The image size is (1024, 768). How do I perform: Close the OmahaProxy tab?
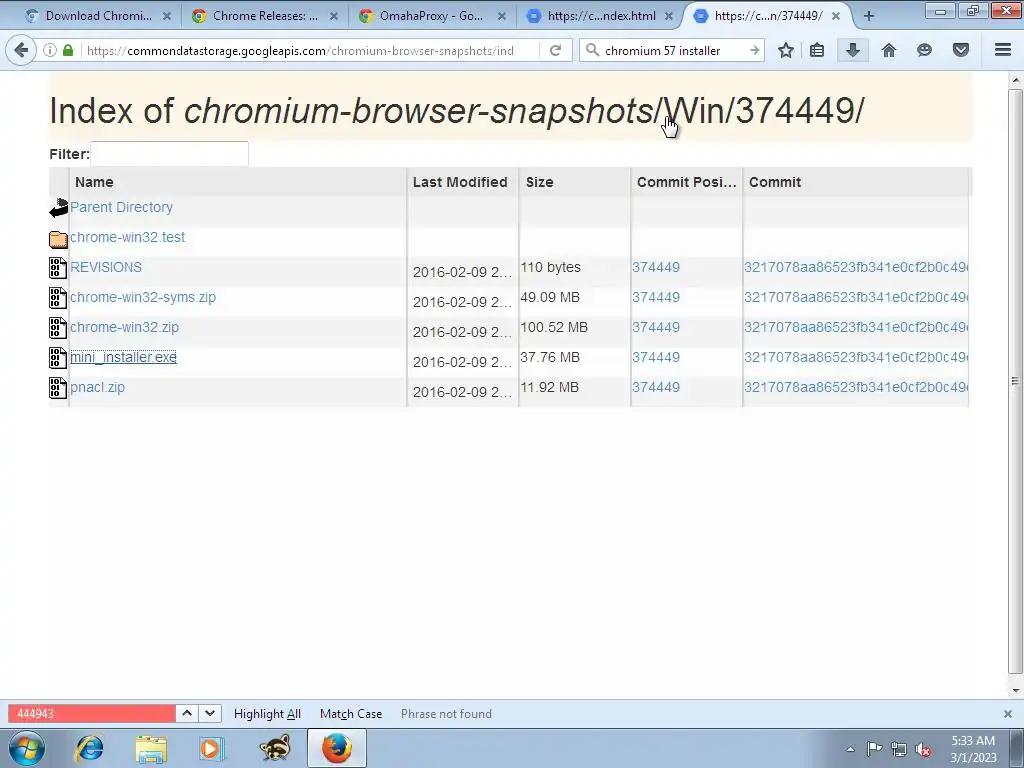(502, 16)
